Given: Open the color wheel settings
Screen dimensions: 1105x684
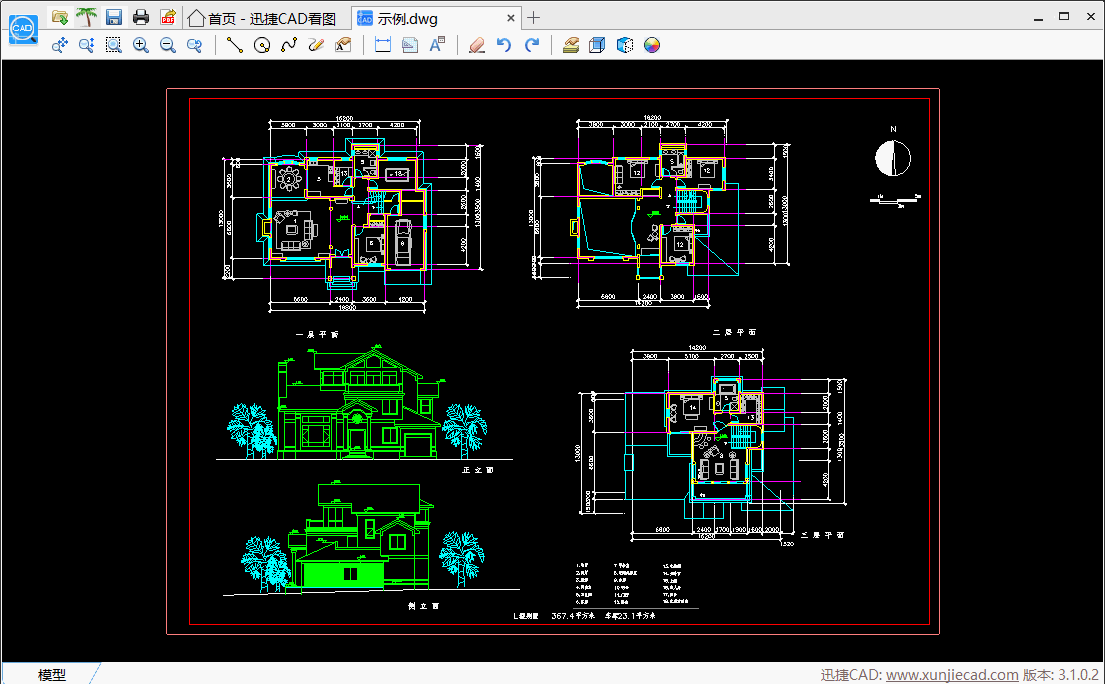Looking at the screenshot, I should [x=652, y=45].
